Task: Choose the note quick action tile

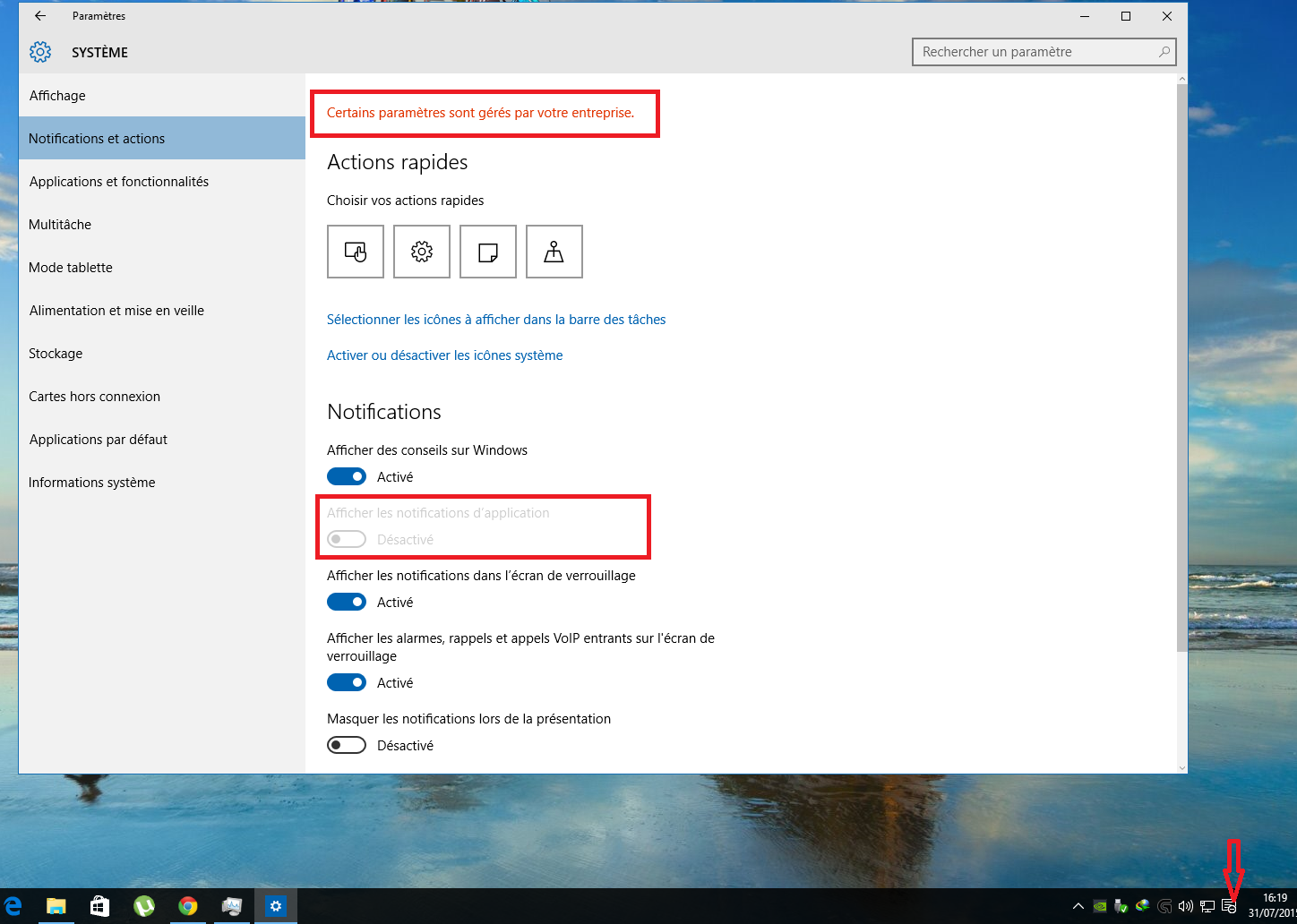Action: [x=488, y=252]
